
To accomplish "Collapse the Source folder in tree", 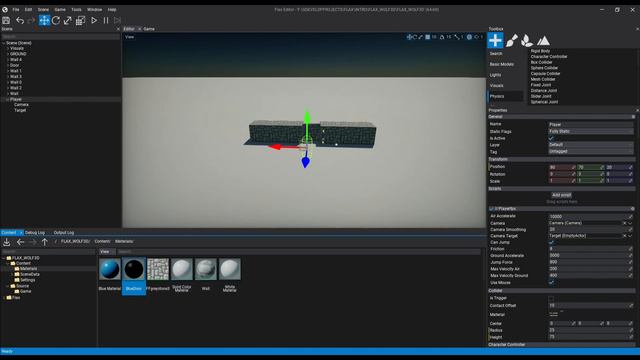I will (8, 286).
